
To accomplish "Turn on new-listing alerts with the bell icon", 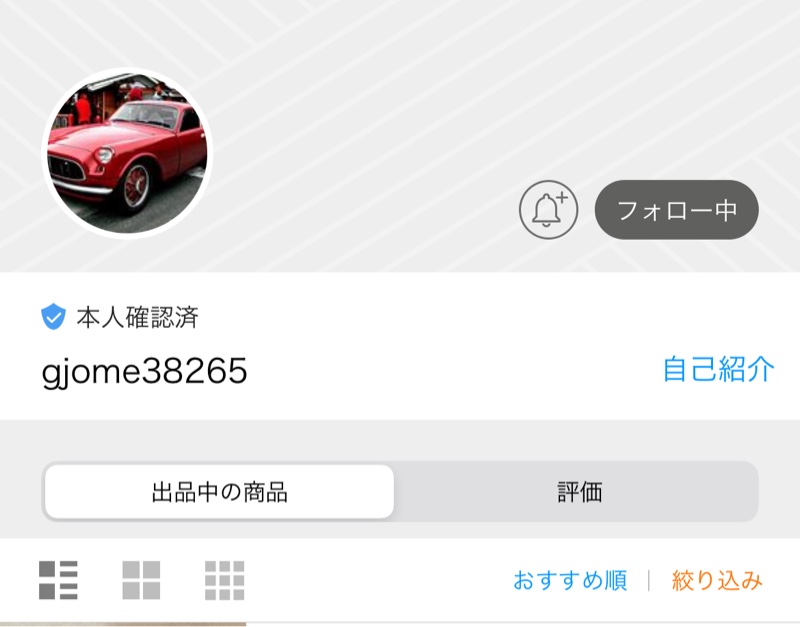I will coord(548,210).
